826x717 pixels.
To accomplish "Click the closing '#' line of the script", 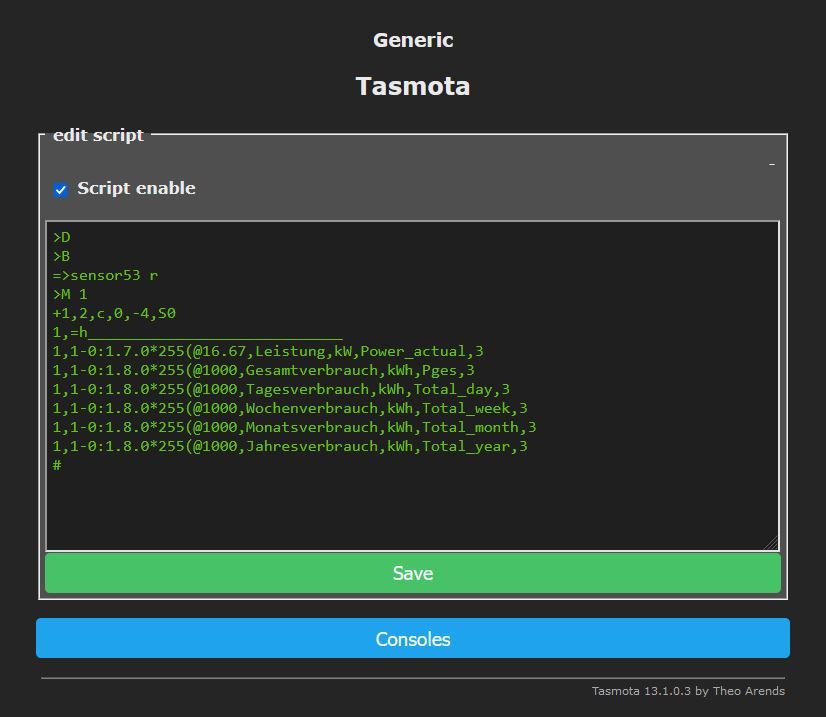I will tap(58, 466).
